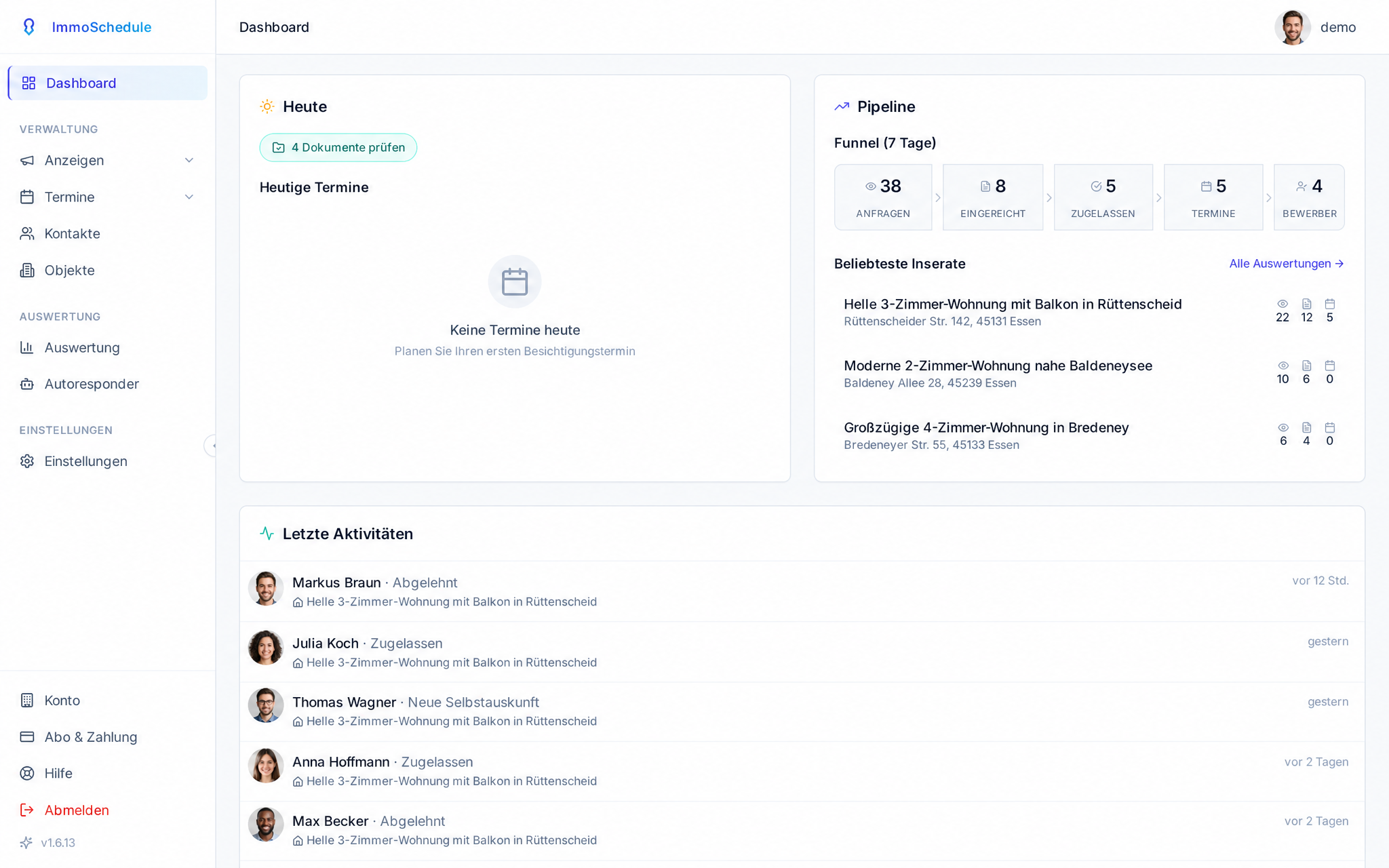Viewport: 1389px width, 868px height.
Task: Click the Markus Braun · Abgelehnt activity entry
Action: click(802, 591)
